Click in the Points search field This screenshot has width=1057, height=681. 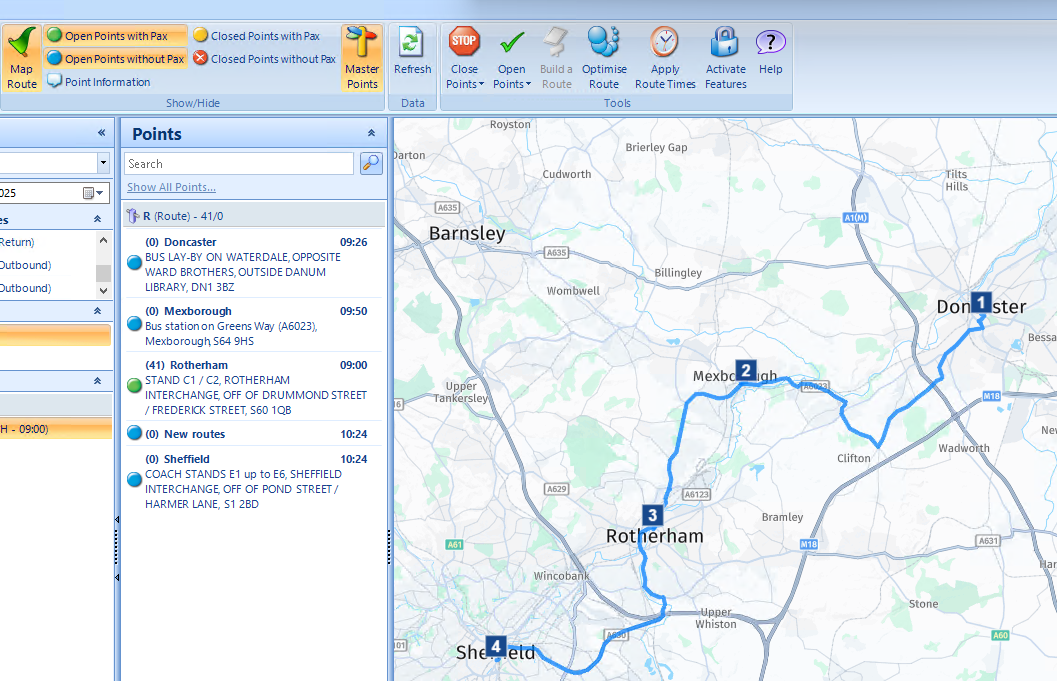point(238,164)
